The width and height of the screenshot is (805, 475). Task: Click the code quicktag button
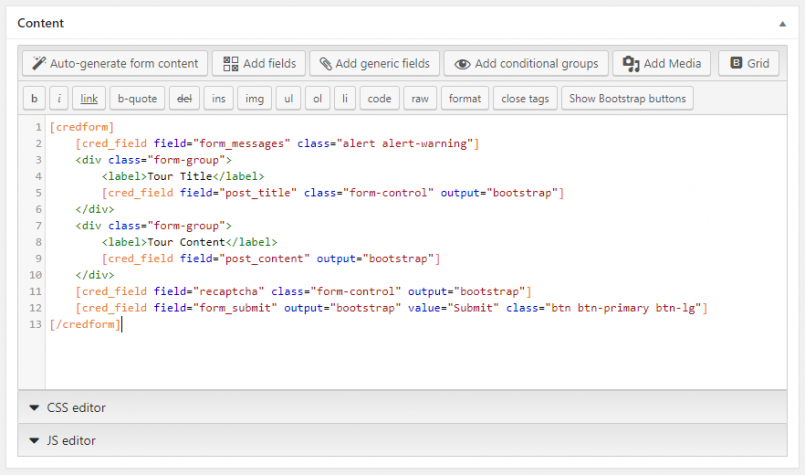point(379,98)
